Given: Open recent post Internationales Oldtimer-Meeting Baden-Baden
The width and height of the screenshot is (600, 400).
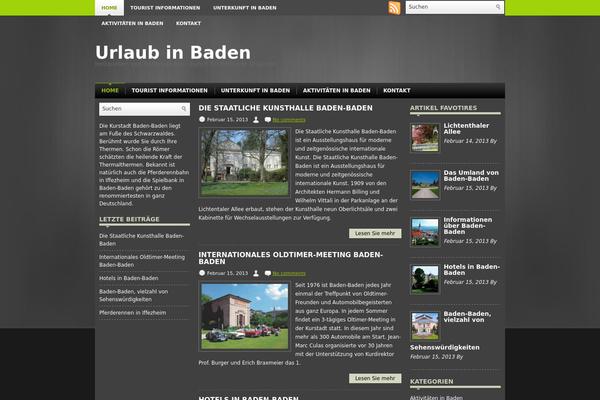Looking at the screenshot, I should (142, 261).
